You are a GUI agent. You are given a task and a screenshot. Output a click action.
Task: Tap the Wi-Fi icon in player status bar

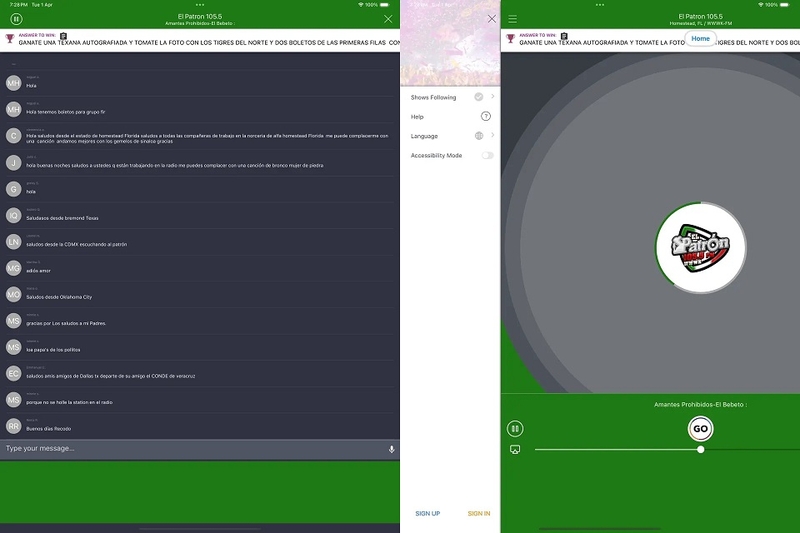tap(760, 5)
